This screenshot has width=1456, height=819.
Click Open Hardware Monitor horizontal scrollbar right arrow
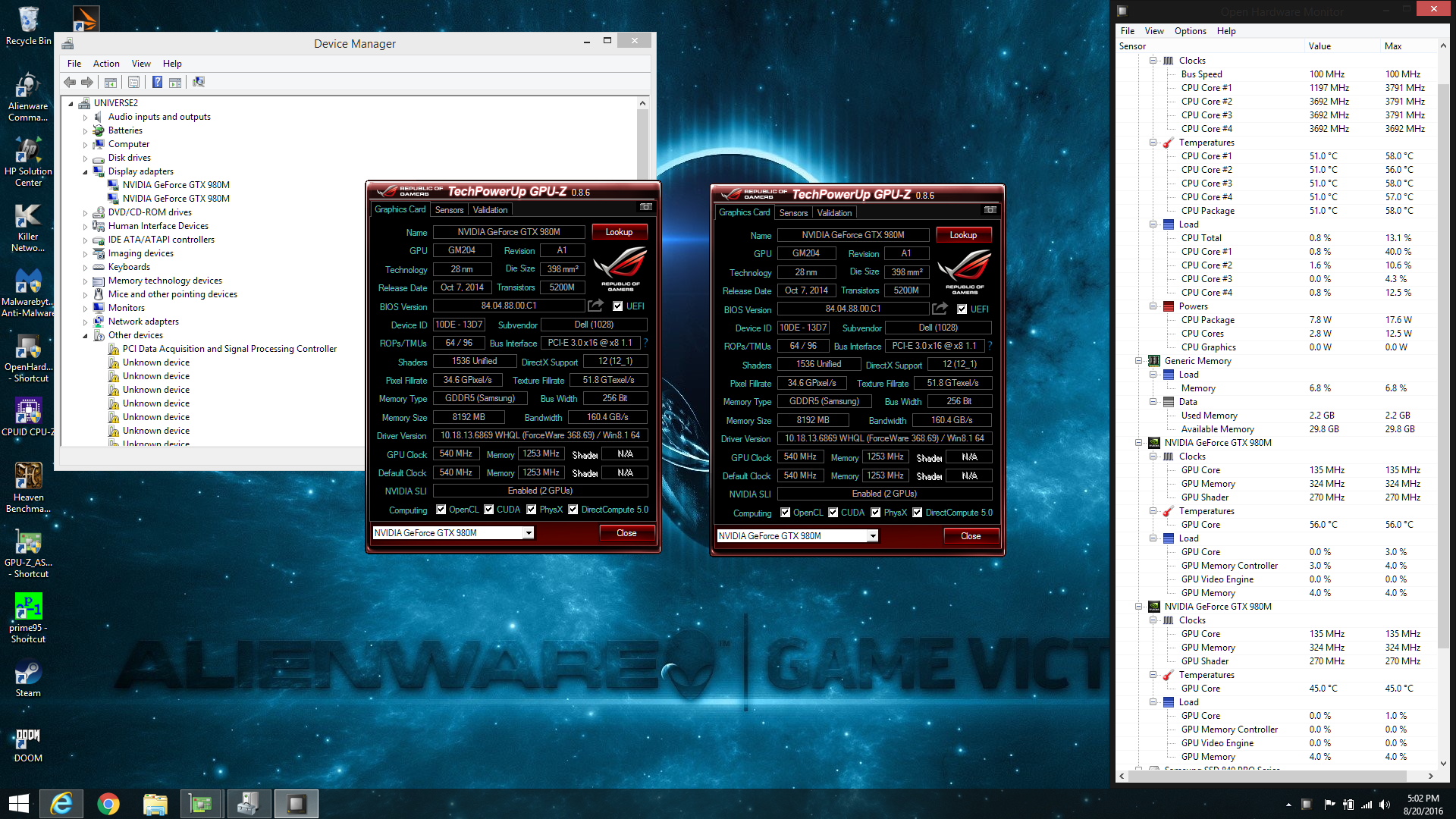[x=1430, y=776]
